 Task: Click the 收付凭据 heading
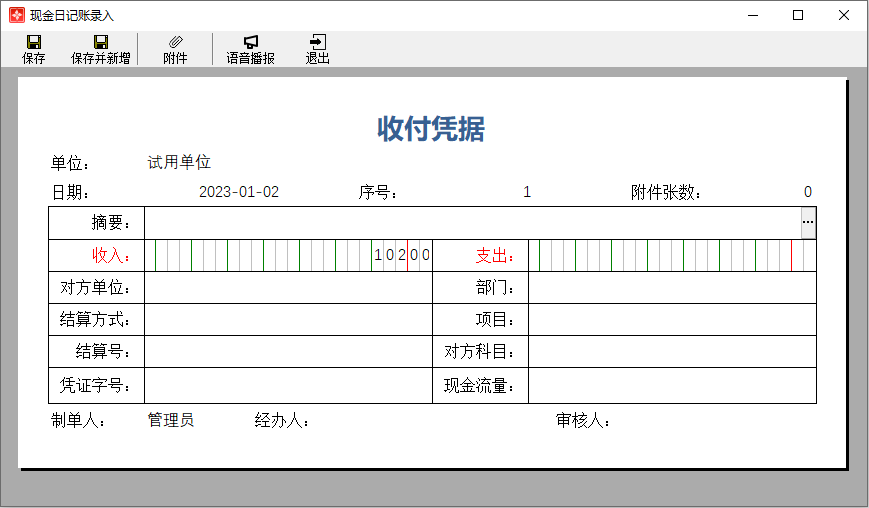(x=431, y=129)
